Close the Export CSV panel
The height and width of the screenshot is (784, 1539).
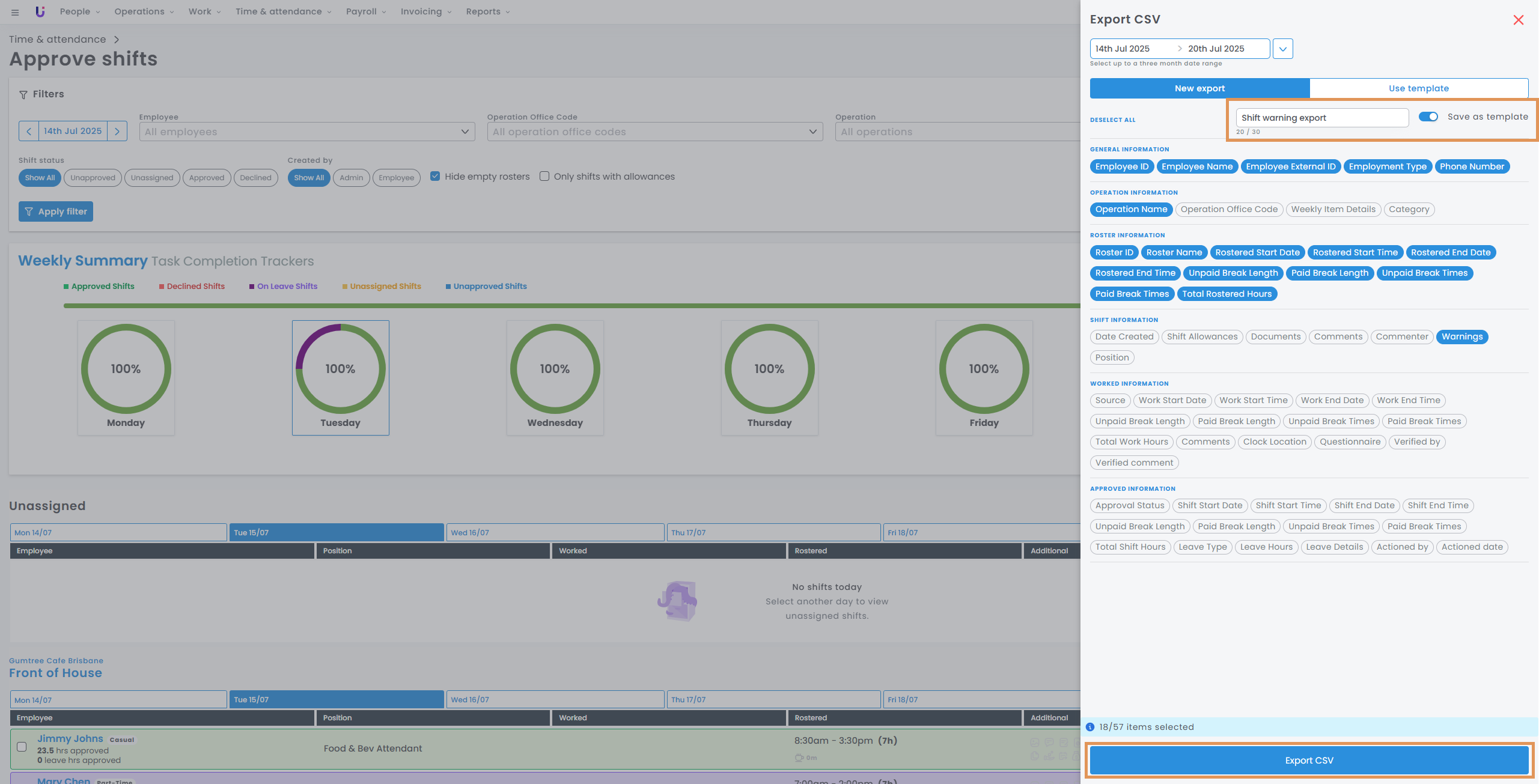1518,20
